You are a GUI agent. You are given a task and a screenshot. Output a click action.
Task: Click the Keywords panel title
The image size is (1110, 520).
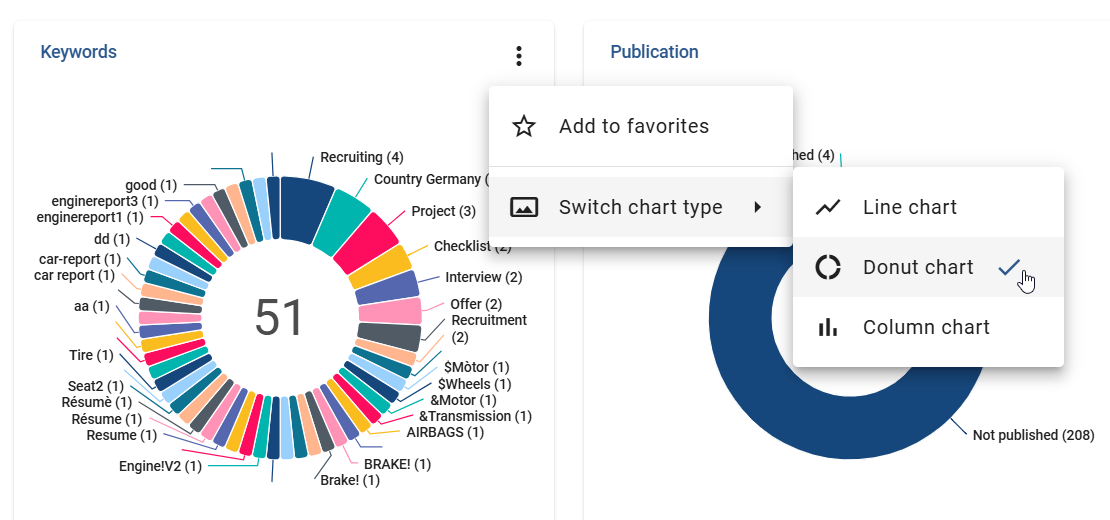tap(78, 52)
